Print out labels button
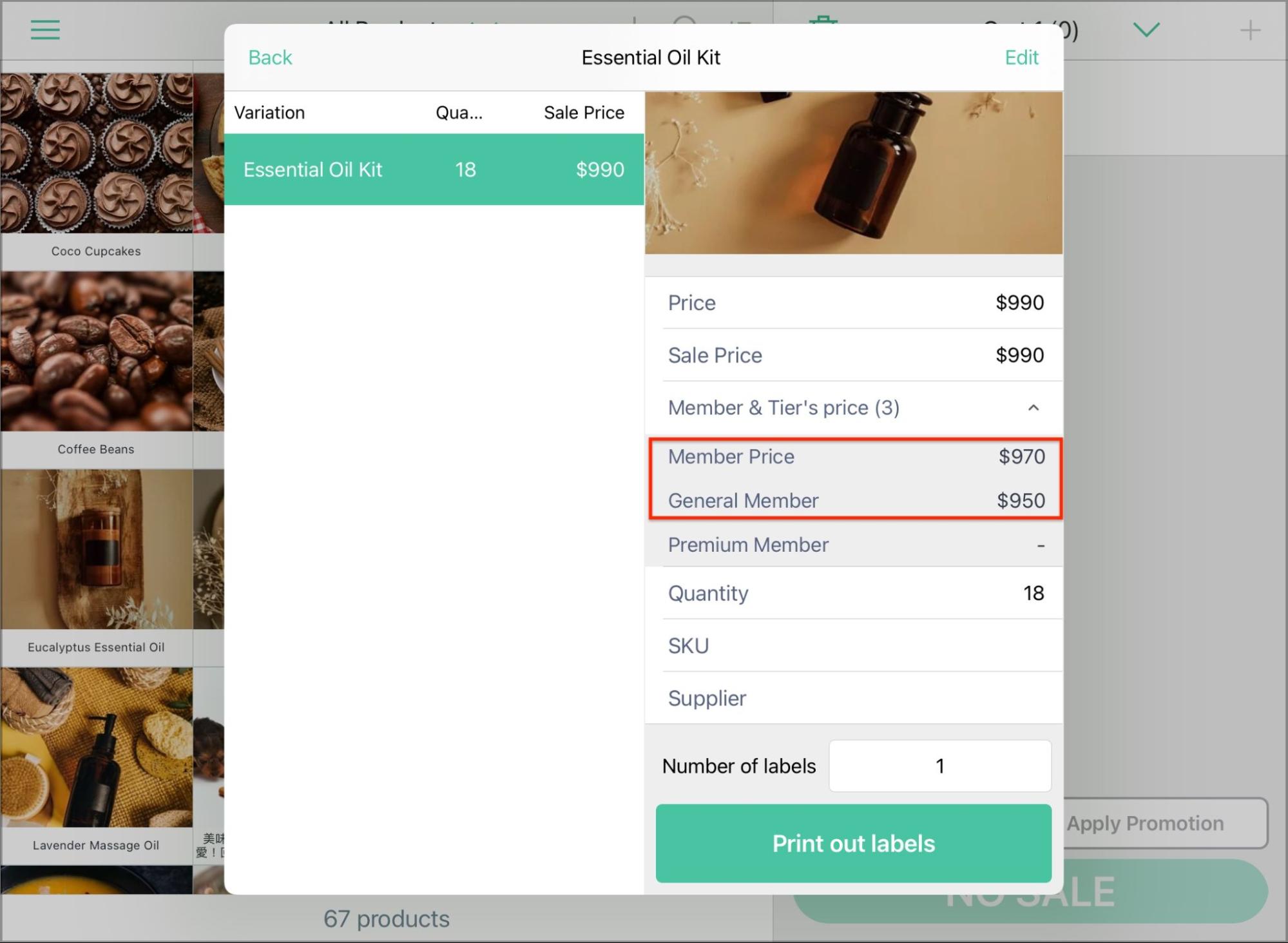 [x=853, y=843]
